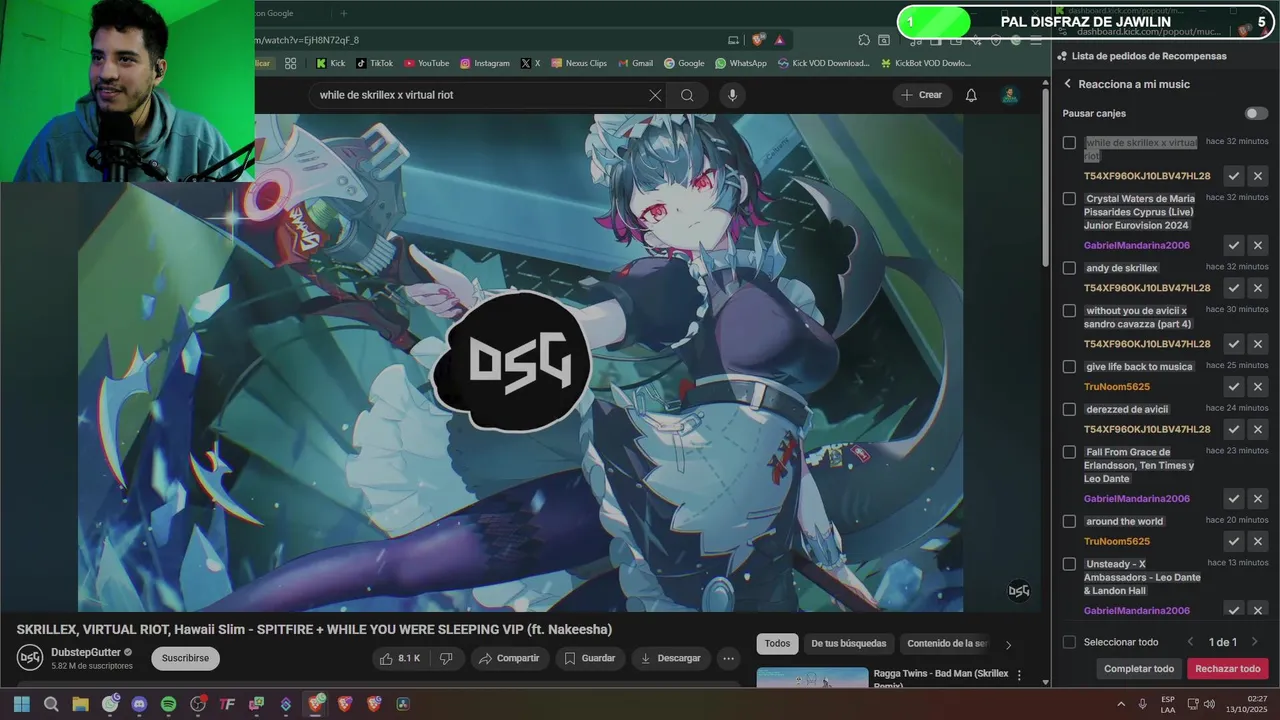Go to previous page of reward requests
Image resolution: width=1280 pixels, height=720 pixels.
(1190, 642)
